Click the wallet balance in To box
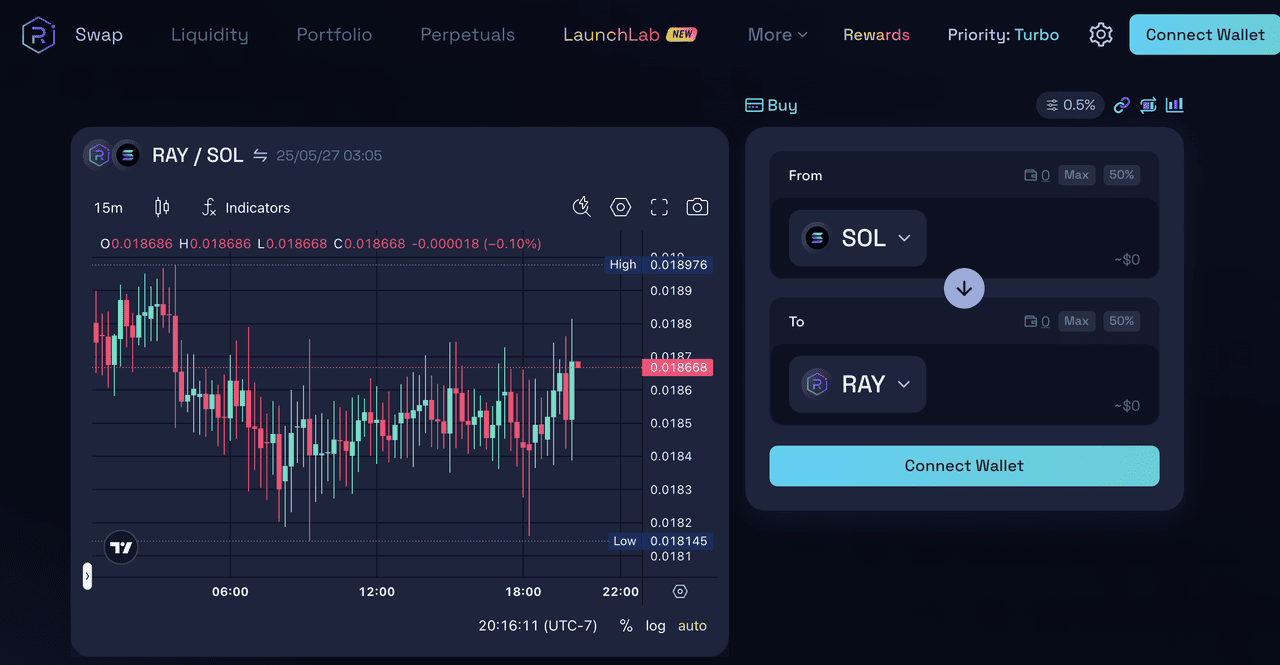 [x=1037, y=321]
